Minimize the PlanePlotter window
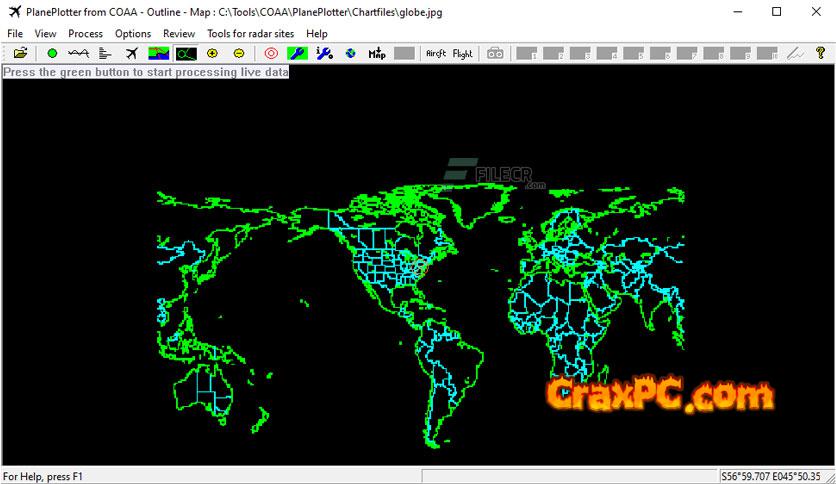This screenshot has height=484, width=836. pos(738,12)
